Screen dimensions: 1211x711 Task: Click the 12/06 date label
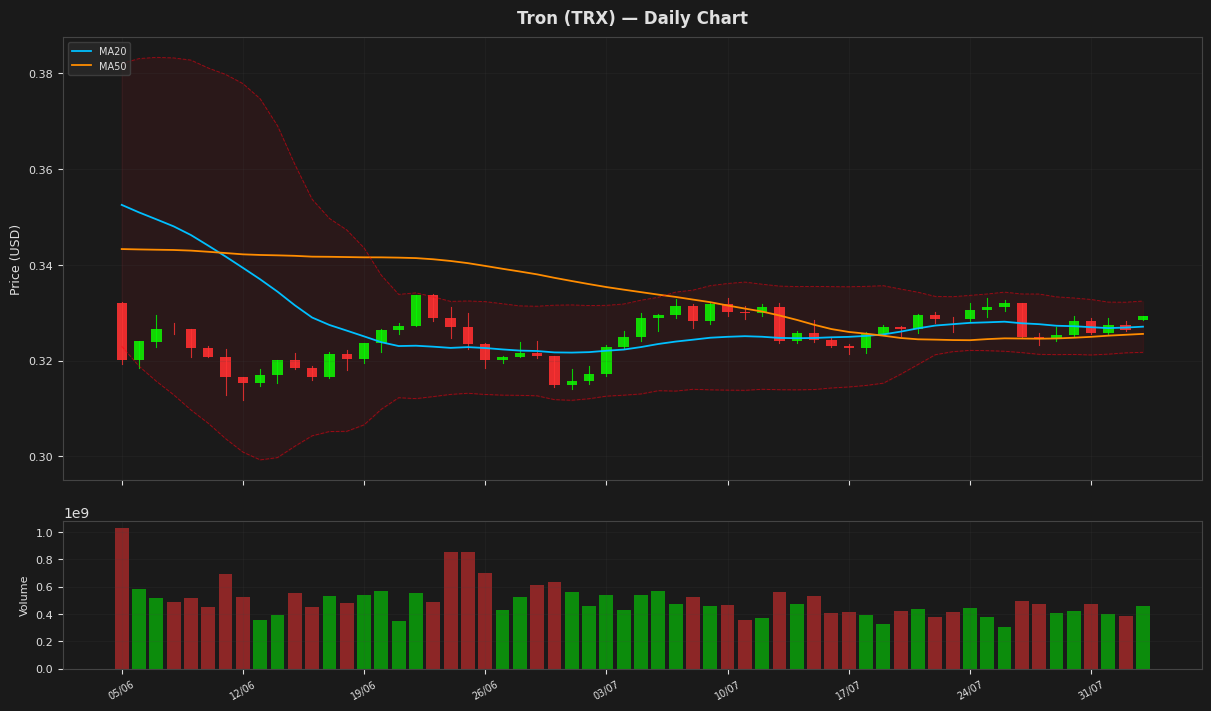241,690
